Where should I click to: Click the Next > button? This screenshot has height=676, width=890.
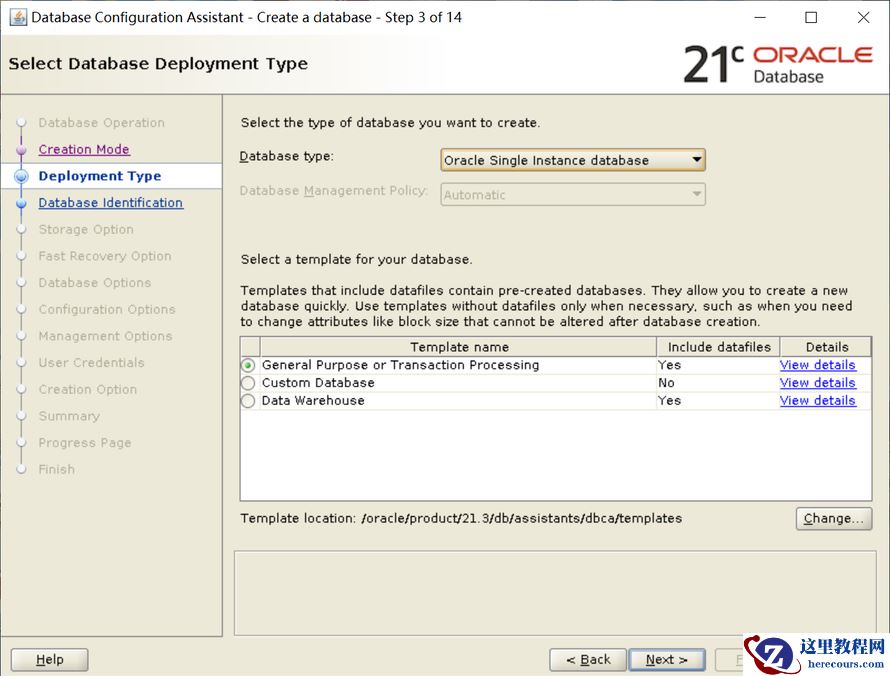tap(667, 660)
